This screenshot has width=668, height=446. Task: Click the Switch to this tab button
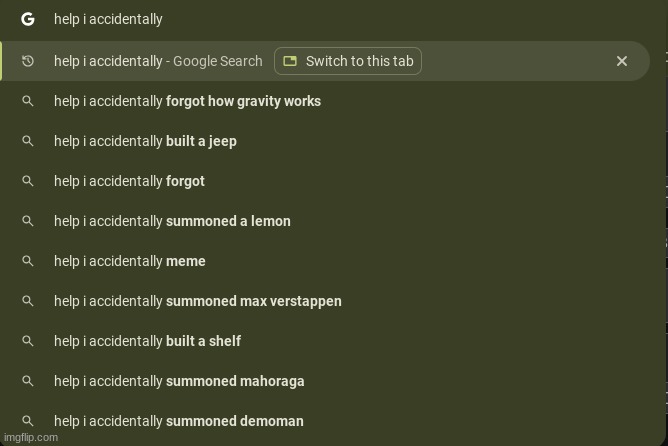[348, 61]
